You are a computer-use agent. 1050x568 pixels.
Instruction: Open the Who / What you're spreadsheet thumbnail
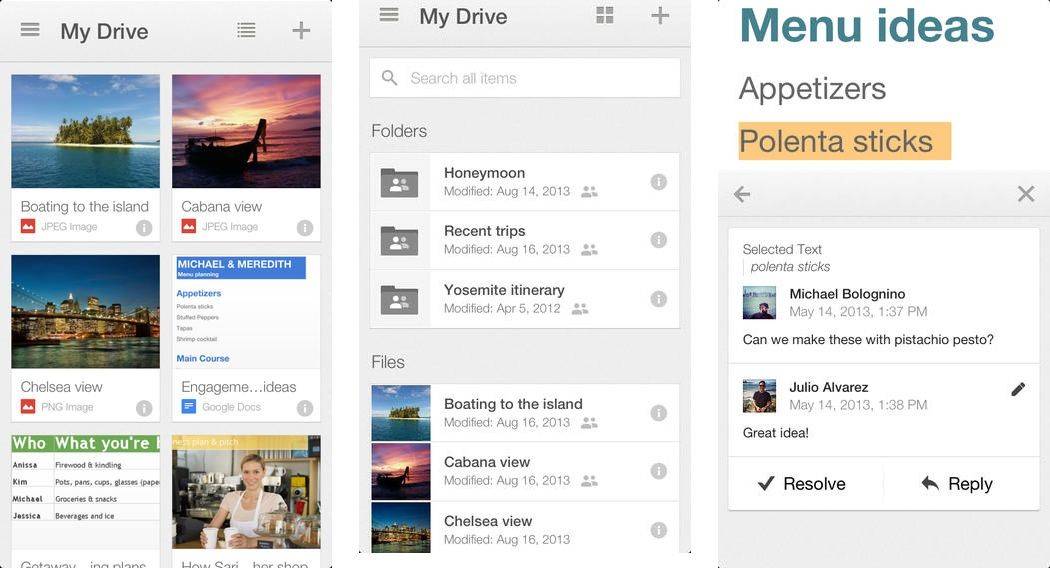click(x=86, y=492)
